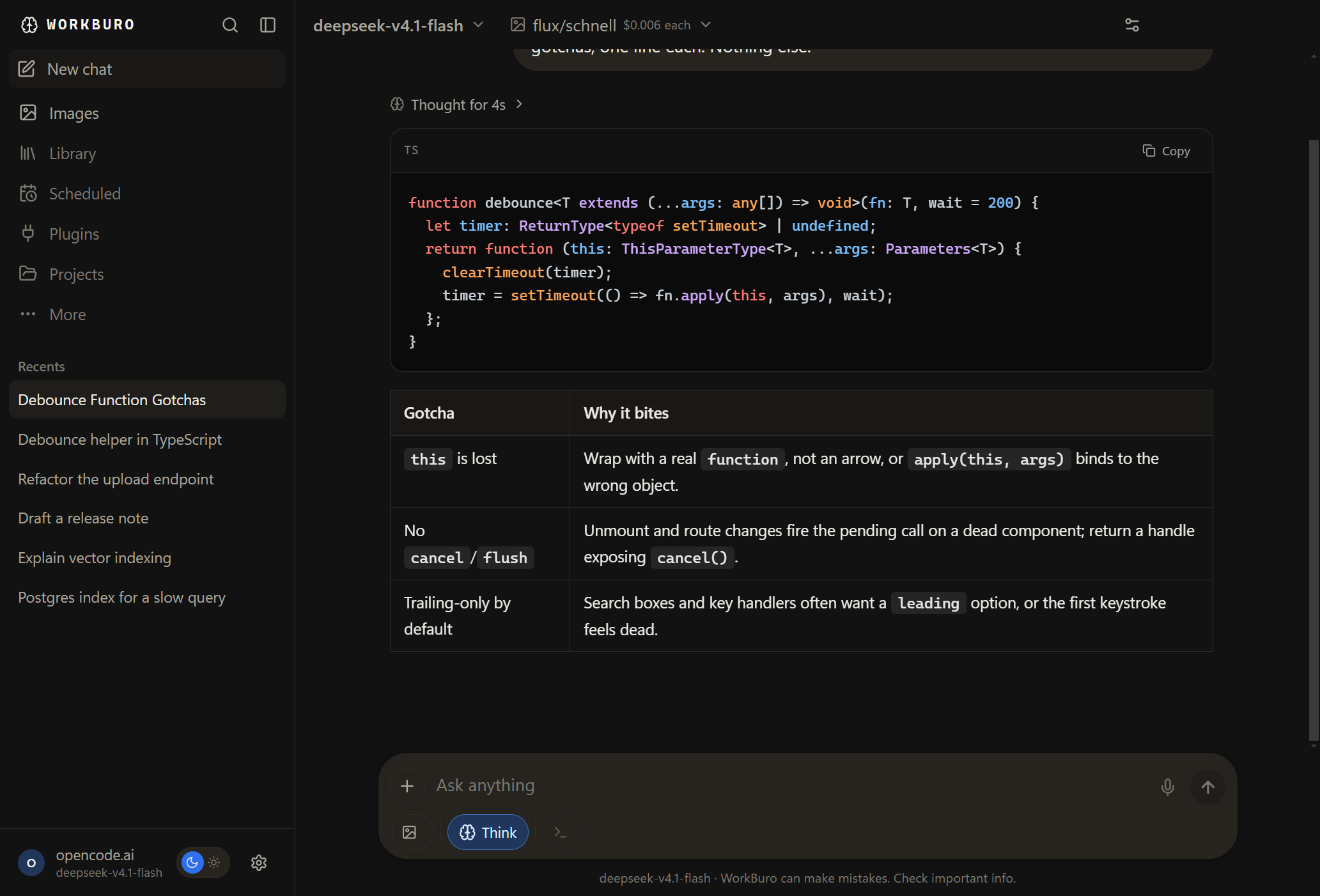Expand the Thought for 4s reasoning
Image resolution: width=1320 pixels, height=896 pixels.
coord(458,105)
